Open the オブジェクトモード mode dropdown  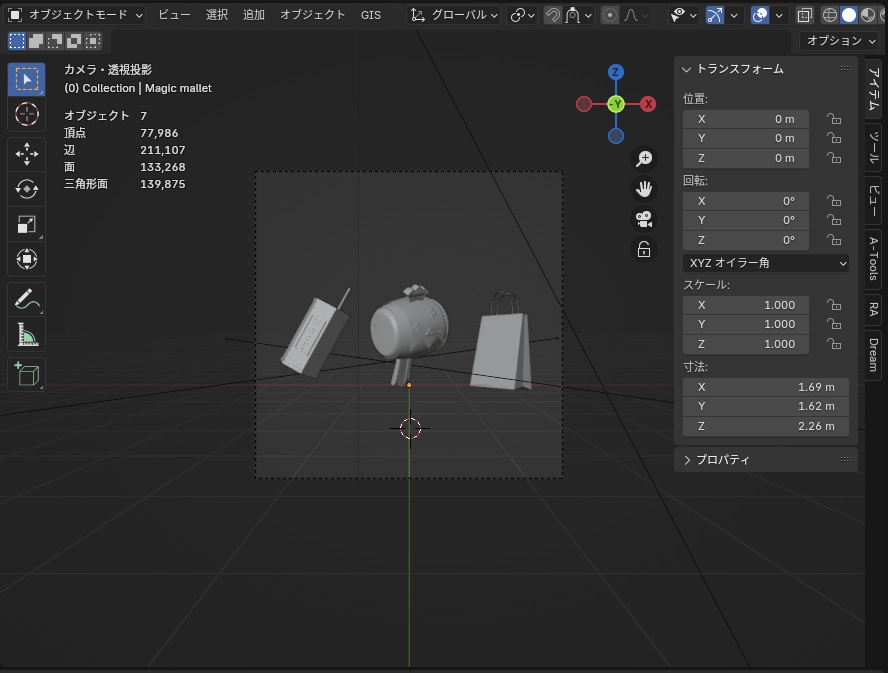(x=76, y=15)
